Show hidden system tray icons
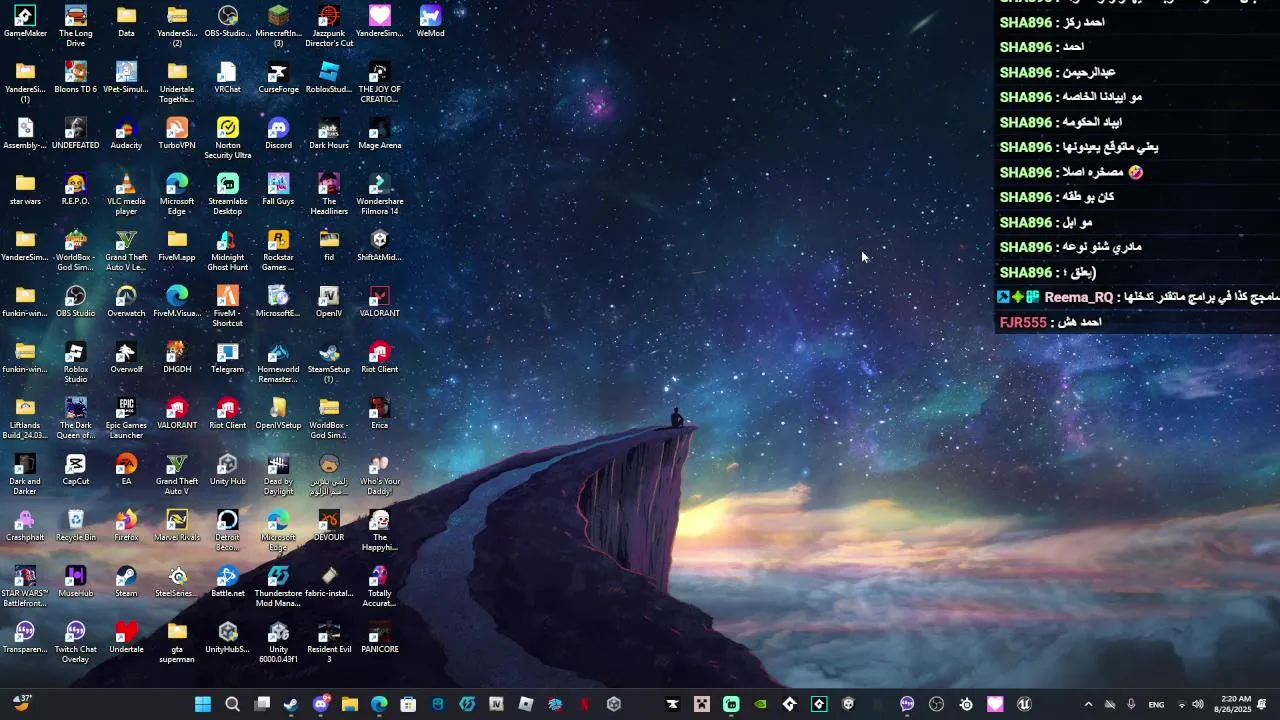 pos(1088,704)
